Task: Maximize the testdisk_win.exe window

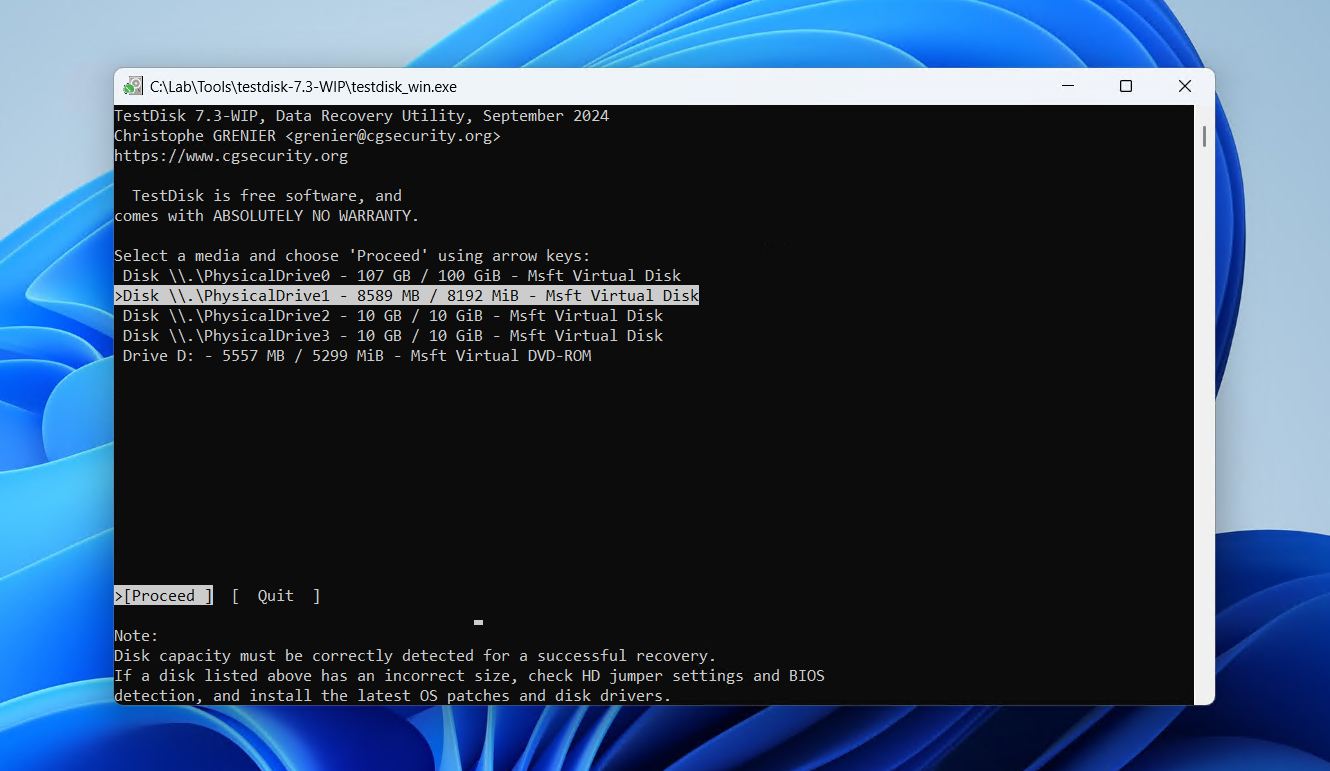Action: pos(1126,87)
